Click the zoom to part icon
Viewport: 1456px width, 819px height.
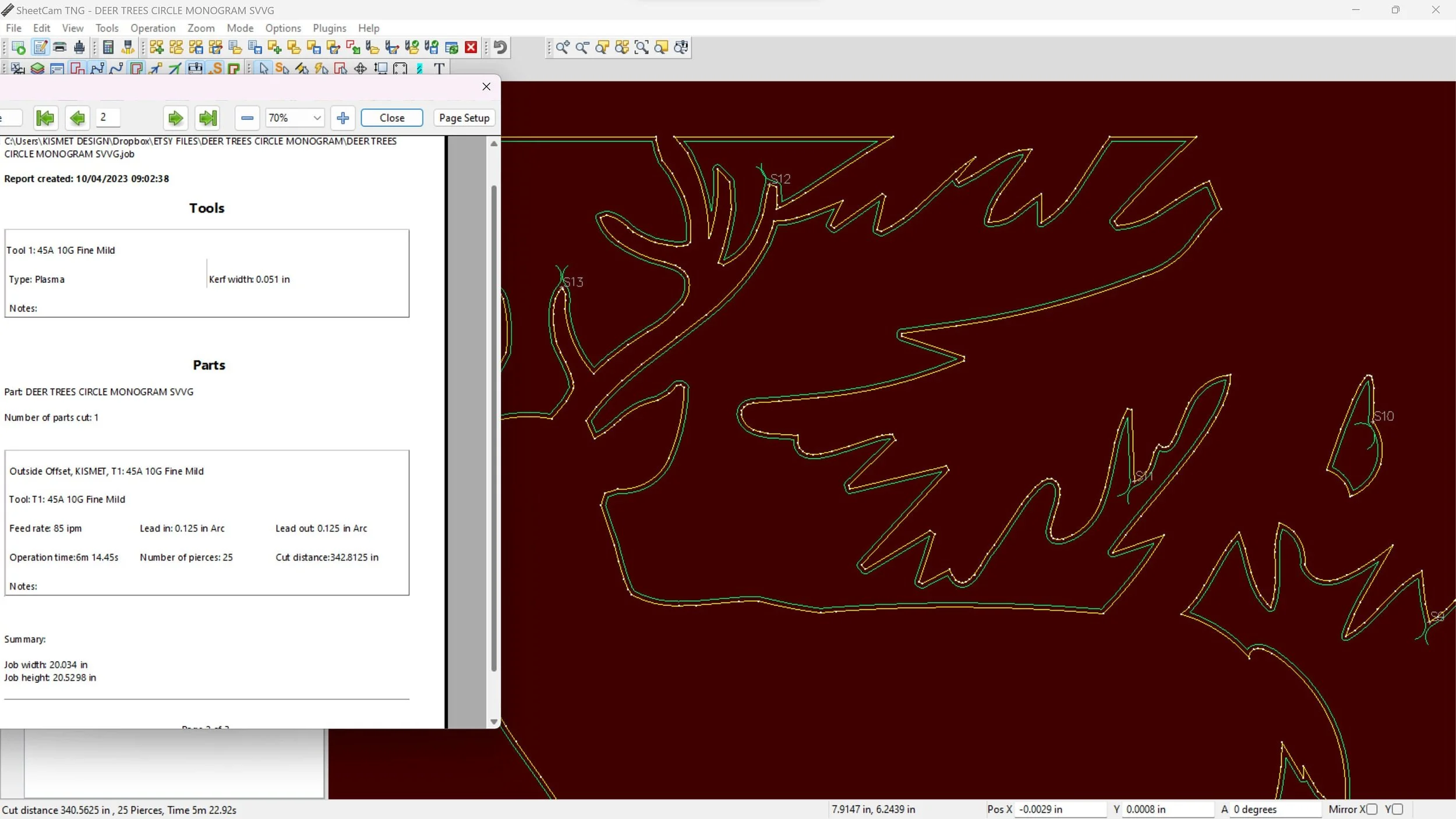[602, 47]
